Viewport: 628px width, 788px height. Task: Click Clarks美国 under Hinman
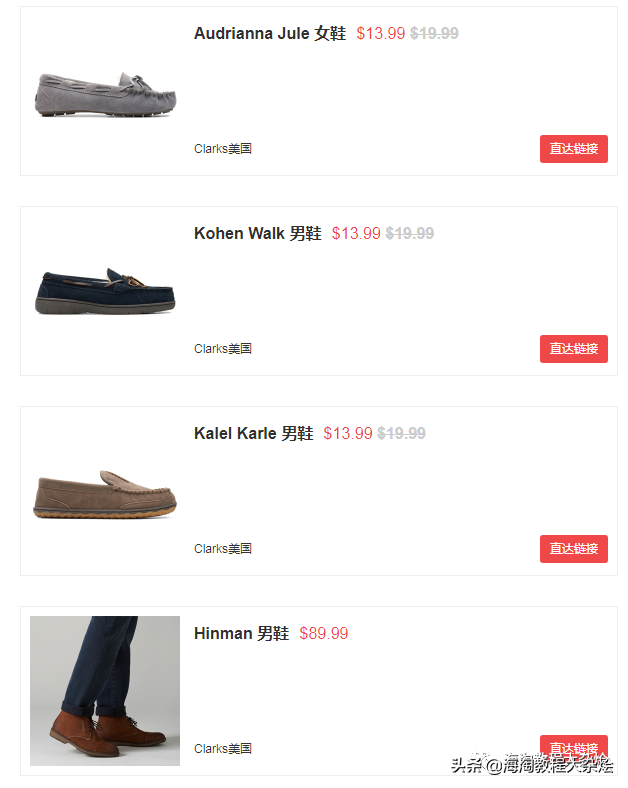(x=223, y=749)
